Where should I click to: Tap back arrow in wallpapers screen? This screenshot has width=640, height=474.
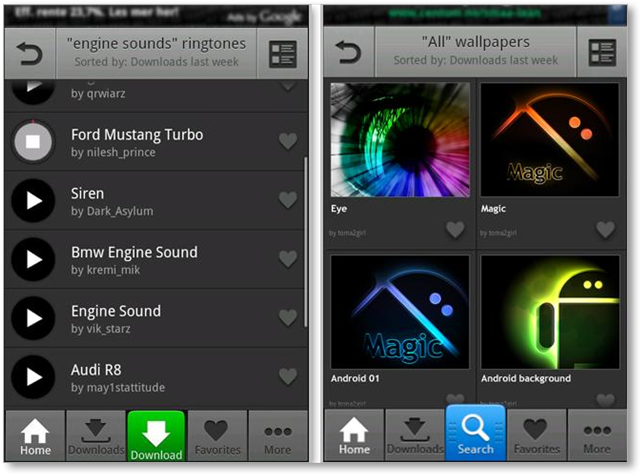pyautogui.click(x=348, y=52)
